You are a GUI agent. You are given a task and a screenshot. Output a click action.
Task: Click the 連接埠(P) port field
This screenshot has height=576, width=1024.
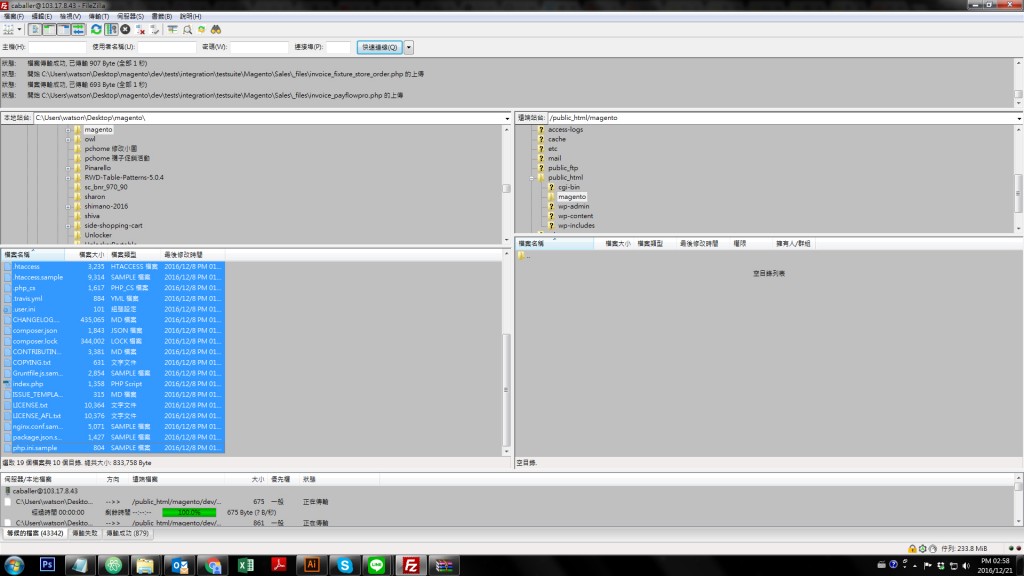338,47
